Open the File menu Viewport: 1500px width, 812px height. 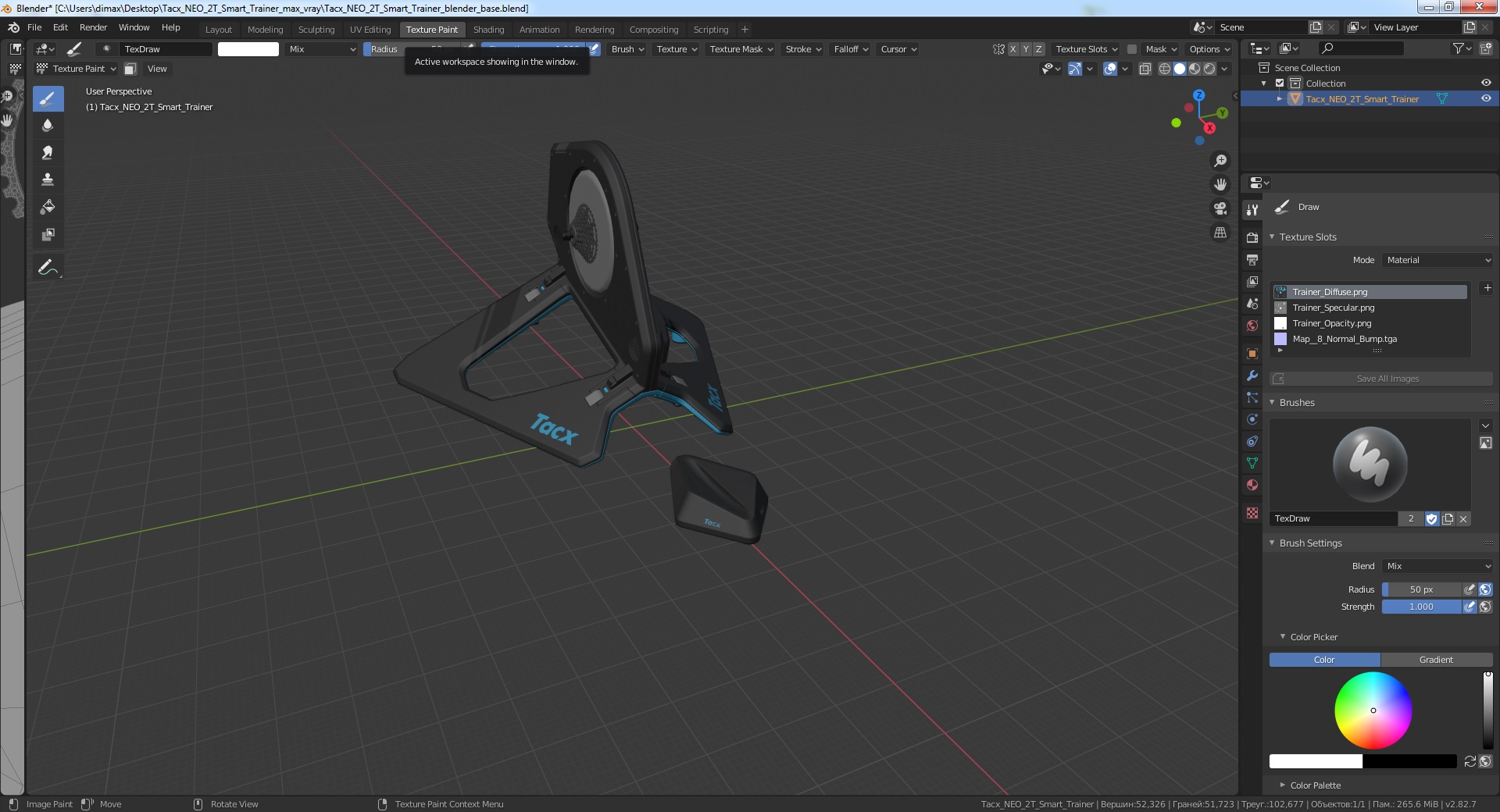34,27
